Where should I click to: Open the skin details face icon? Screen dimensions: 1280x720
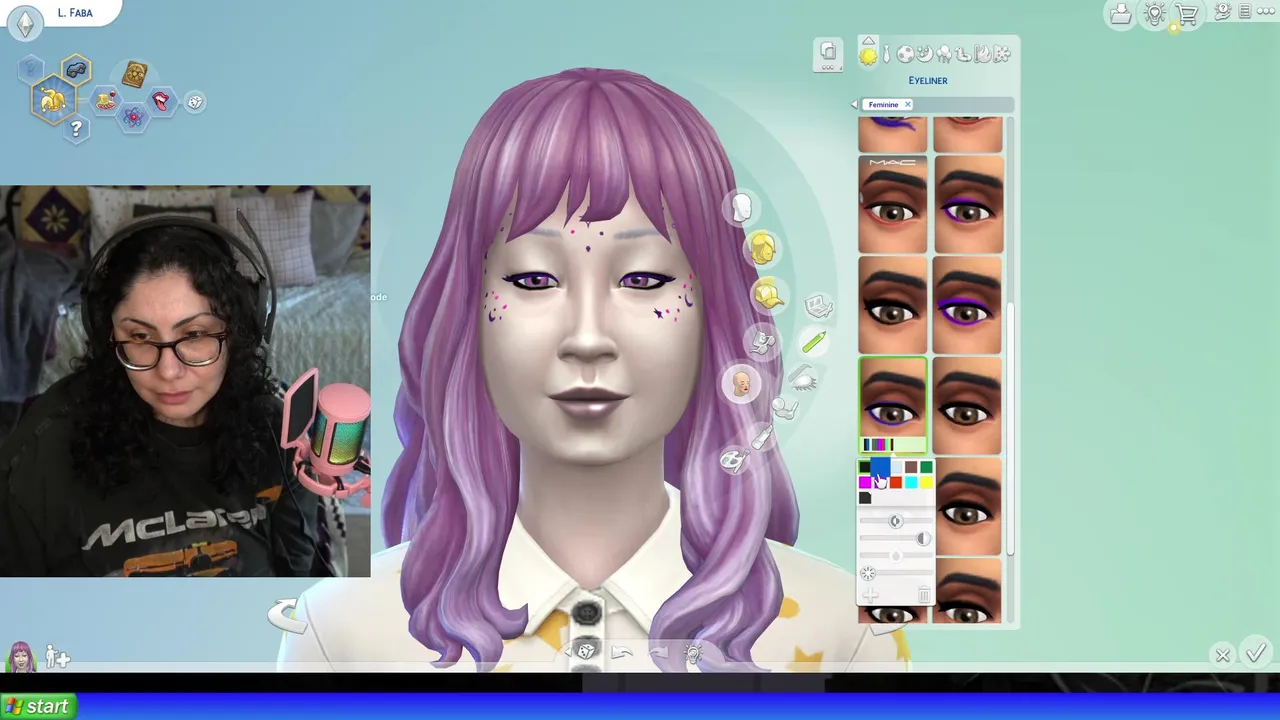coord(741,384)
